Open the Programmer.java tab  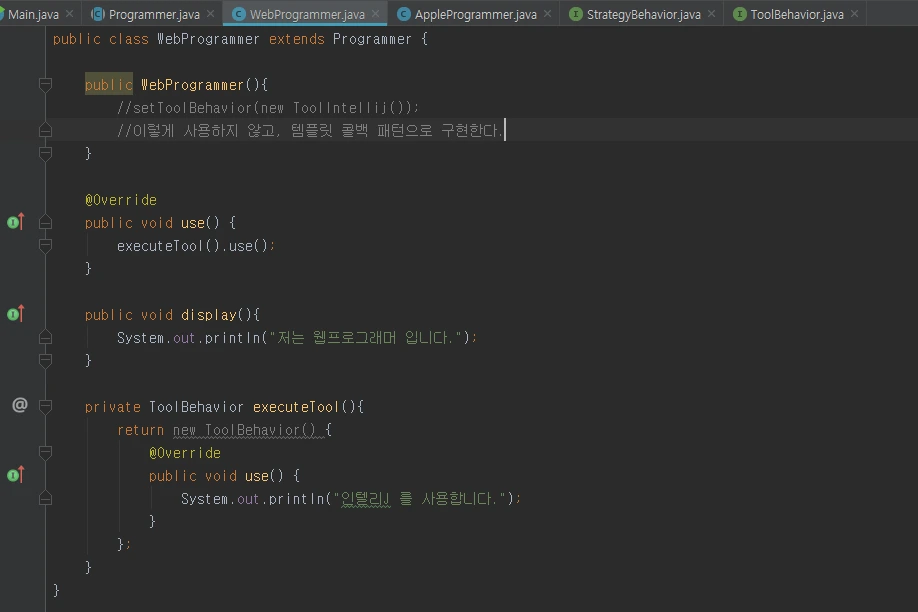click(154, 14)
